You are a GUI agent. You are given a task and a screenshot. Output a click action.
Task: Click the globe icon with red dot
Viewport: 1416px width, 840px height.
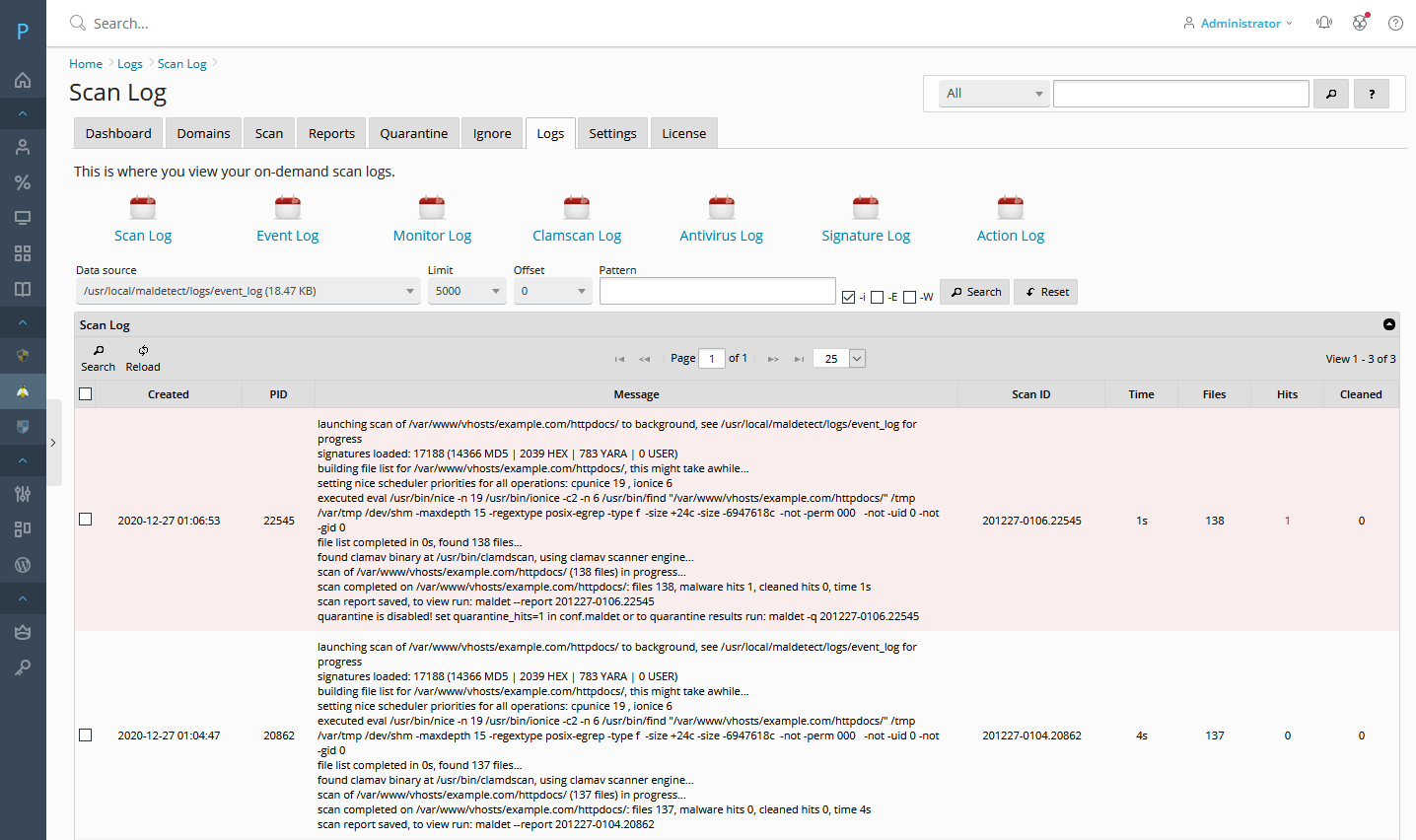point(1360,22)
